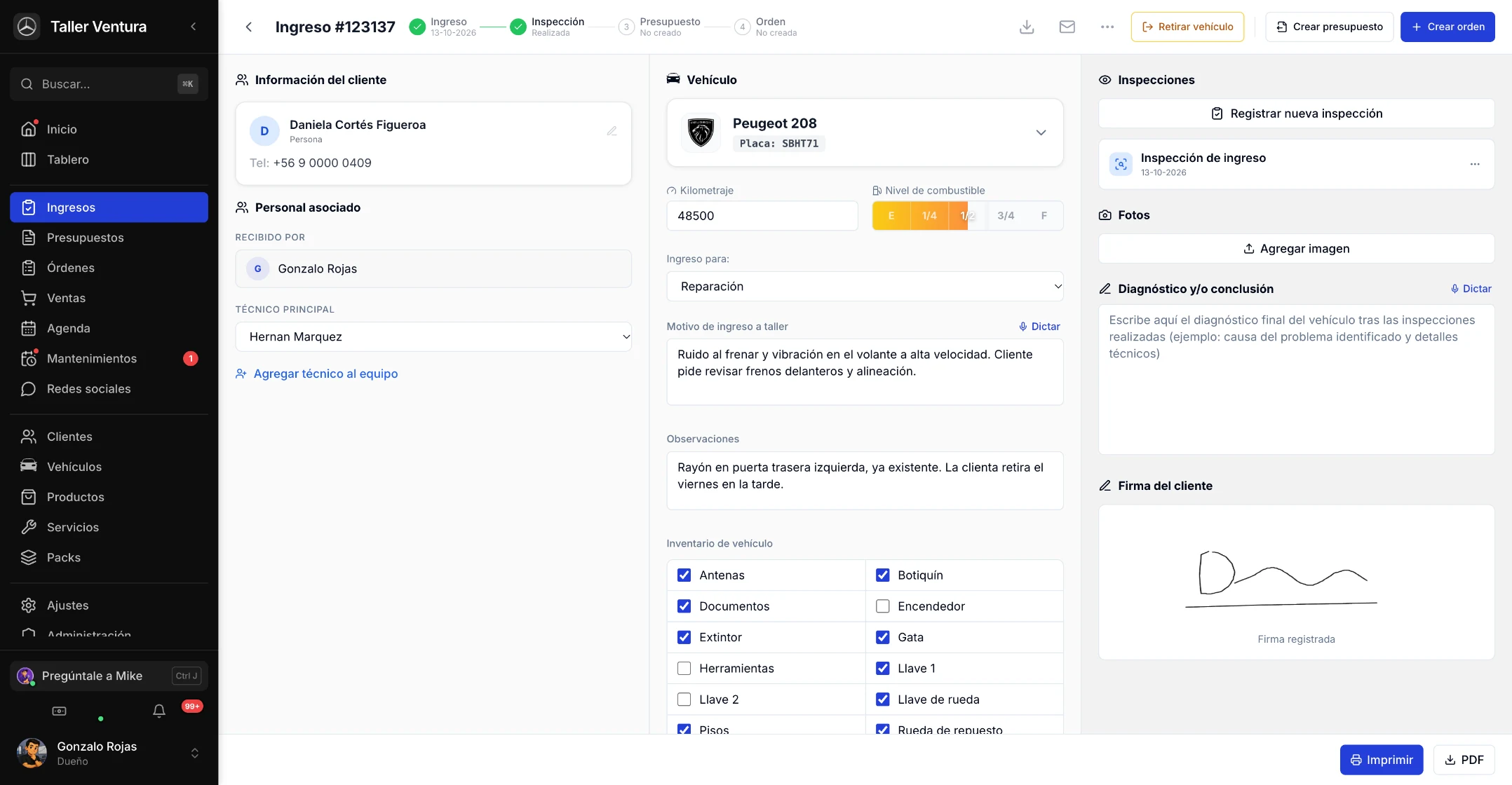The height and width of the screenshot is (785, 1512).
Task: Uncheck the Llave de rueda checkbox
Action: [x=883, y=699]
